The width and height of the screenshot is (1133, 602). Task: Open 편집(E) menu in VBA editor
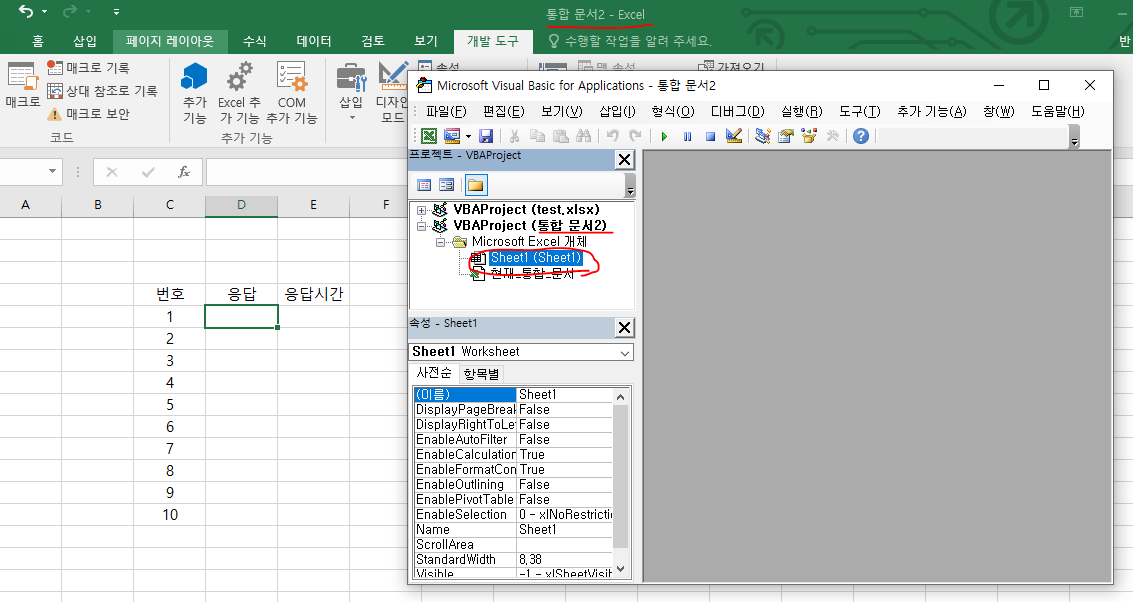[504, 111]
